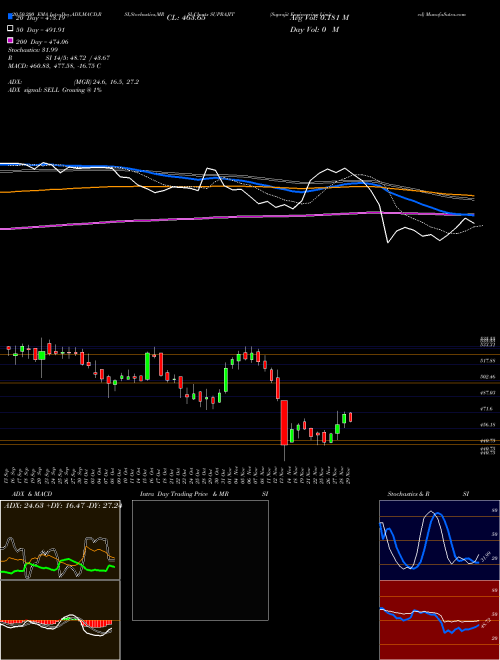Click the 'Avg Vol: 0.181 M' text

pos(319,18)
